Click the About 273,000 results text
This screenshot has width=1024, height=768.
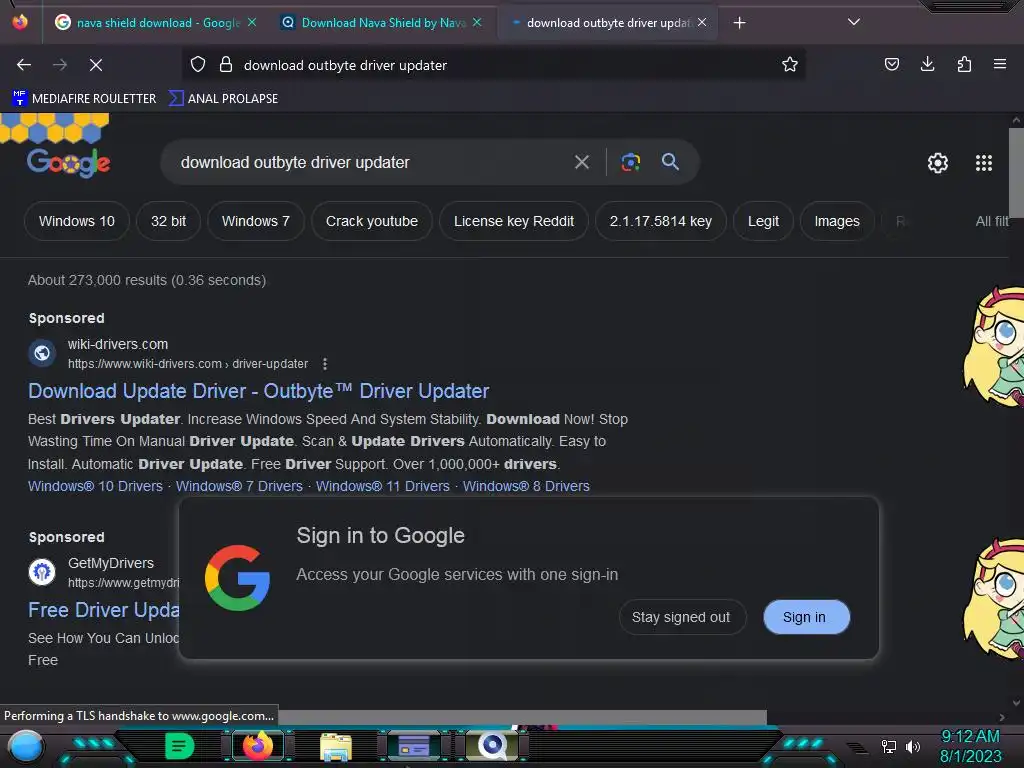click(146, 280)
